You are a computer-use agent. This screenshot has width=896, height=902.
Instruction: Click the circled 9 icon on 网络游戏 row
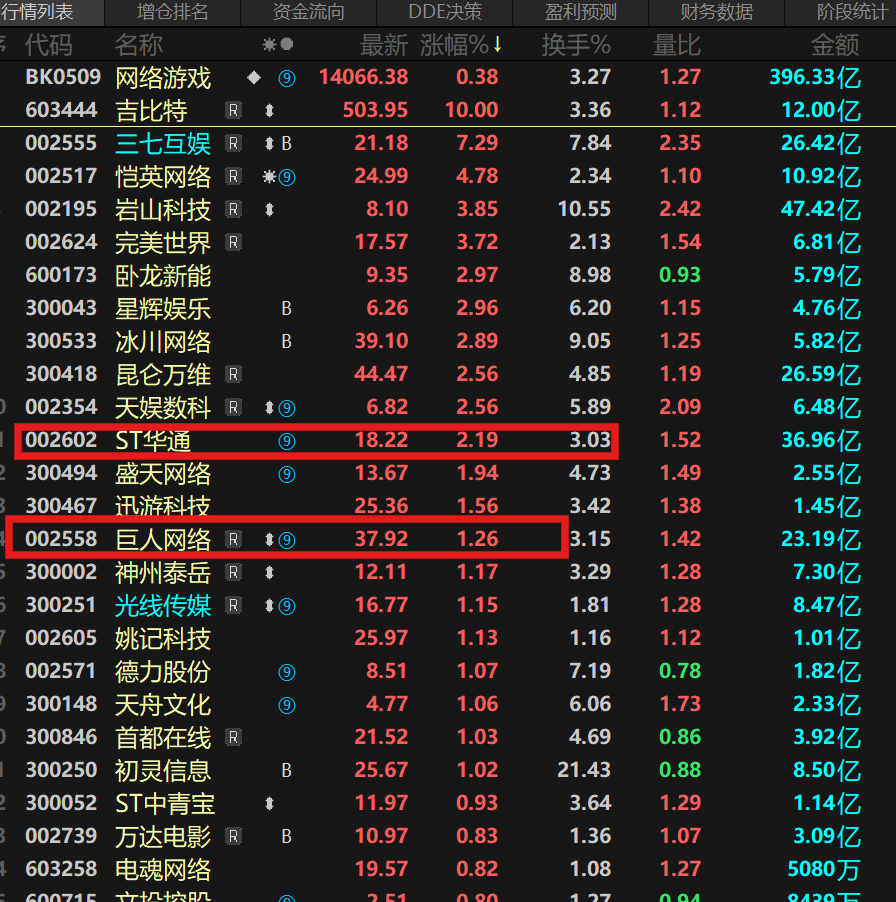pyautogui.click(x=286, y=78)
